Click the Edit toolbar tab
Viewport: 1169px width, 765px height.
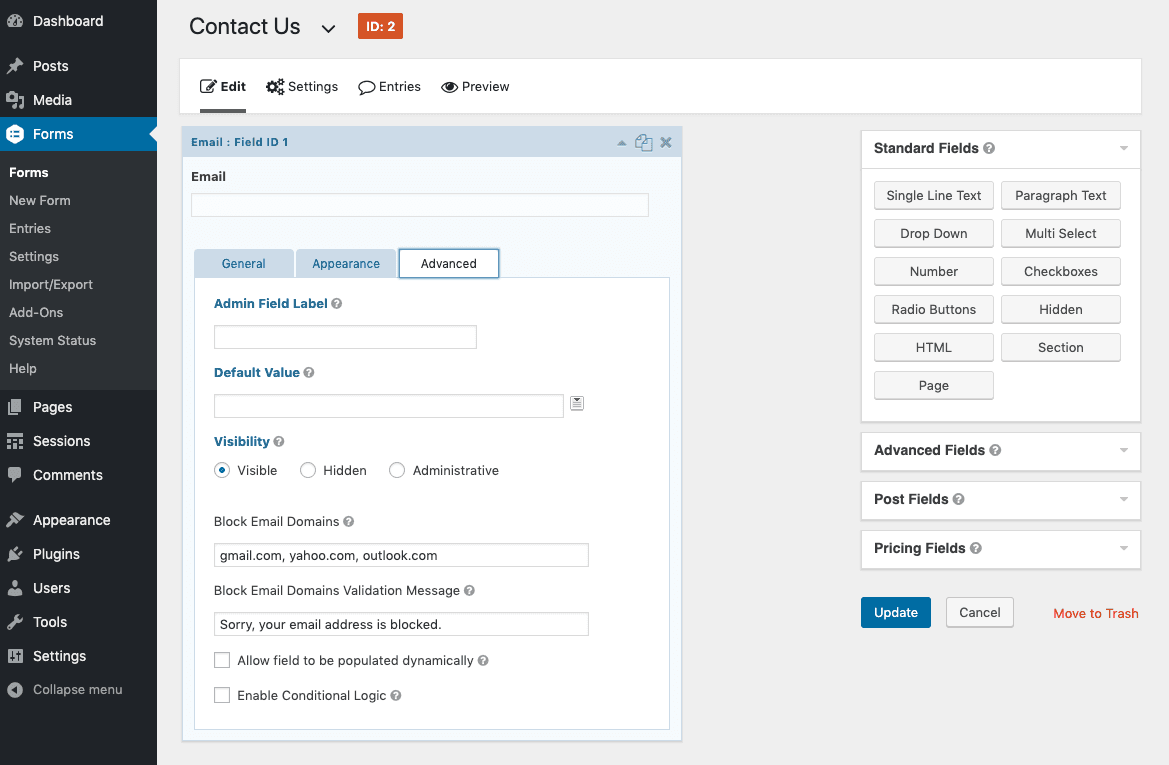(223, 86)
